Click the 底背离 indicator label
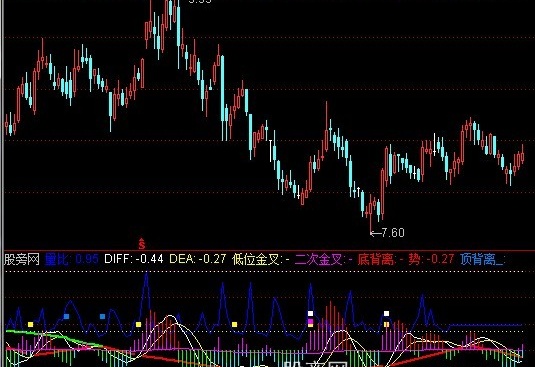The width and height of the screenshot is (535, 367). 381,260
